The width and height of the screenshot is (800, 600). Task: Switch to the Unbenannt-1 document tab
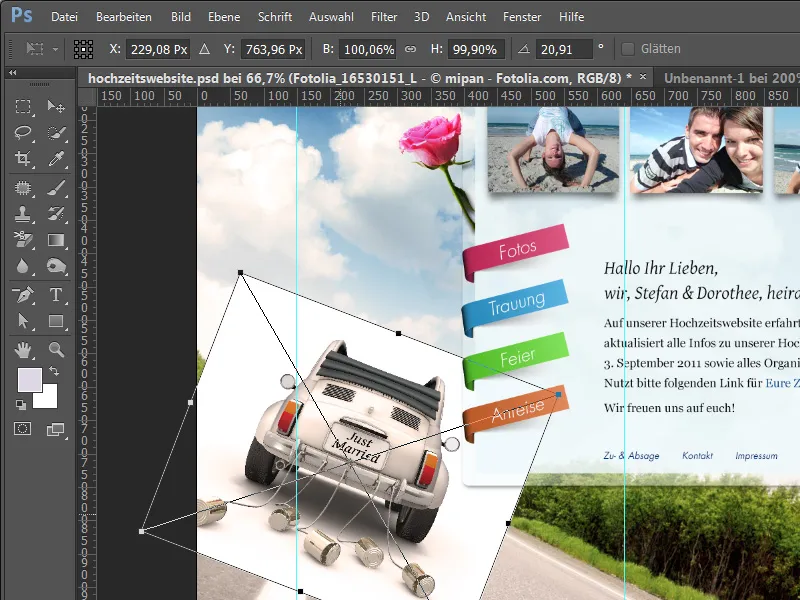[732, 78]
